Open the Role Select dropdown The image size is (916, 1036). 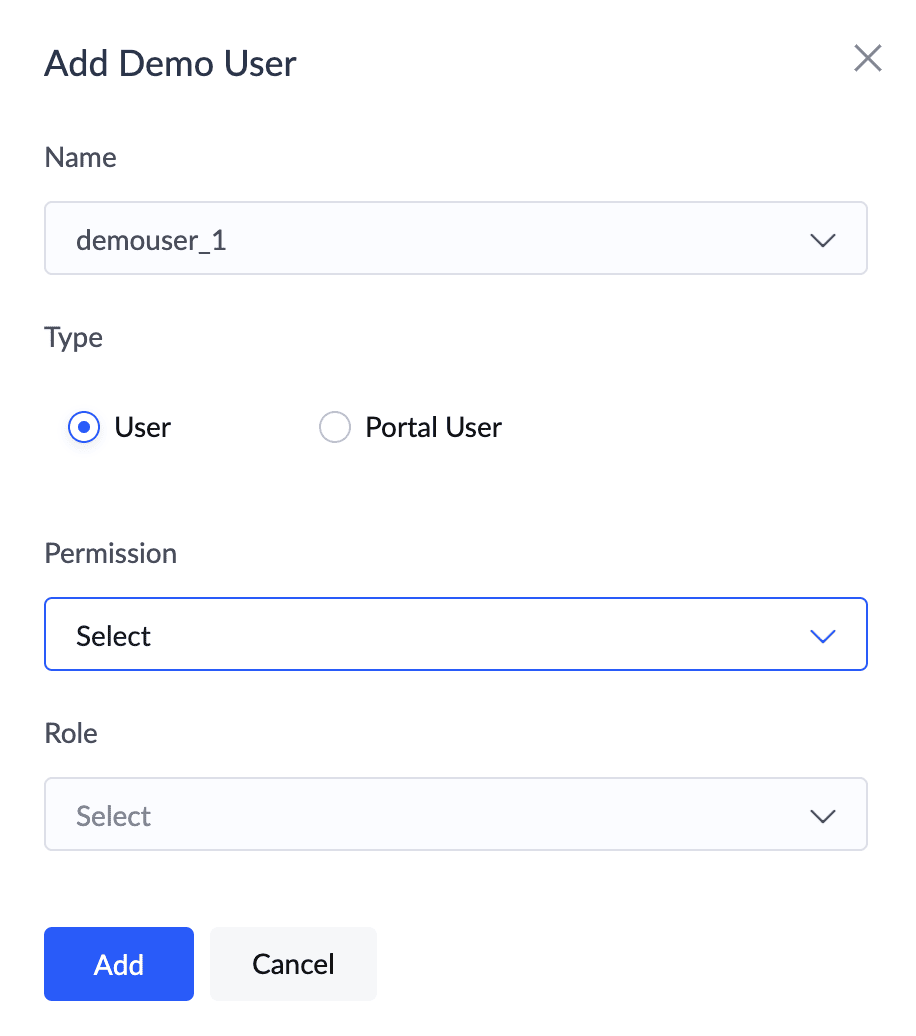click(x=455, y=814)
